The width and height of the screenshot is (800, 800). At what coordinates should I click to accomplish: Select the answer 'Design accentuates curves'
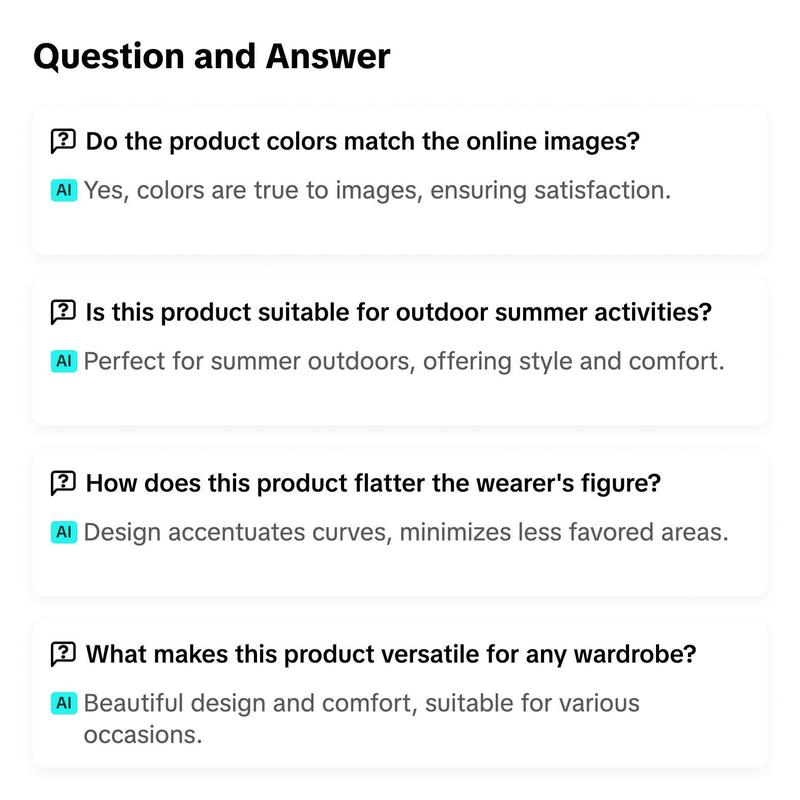[406, 532]
